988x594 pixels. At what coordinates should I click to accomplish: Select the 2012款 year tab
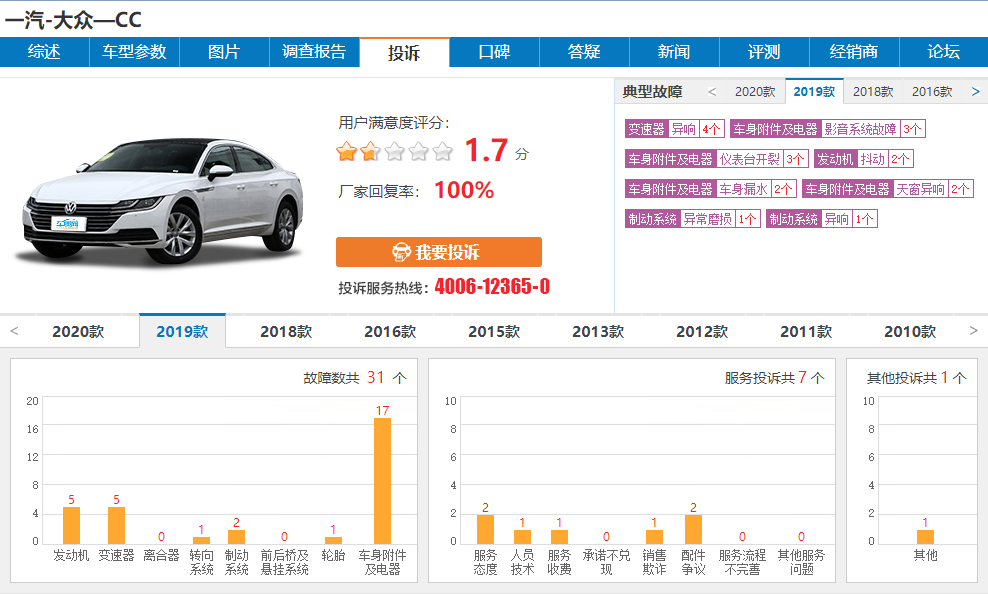point(702,331)
